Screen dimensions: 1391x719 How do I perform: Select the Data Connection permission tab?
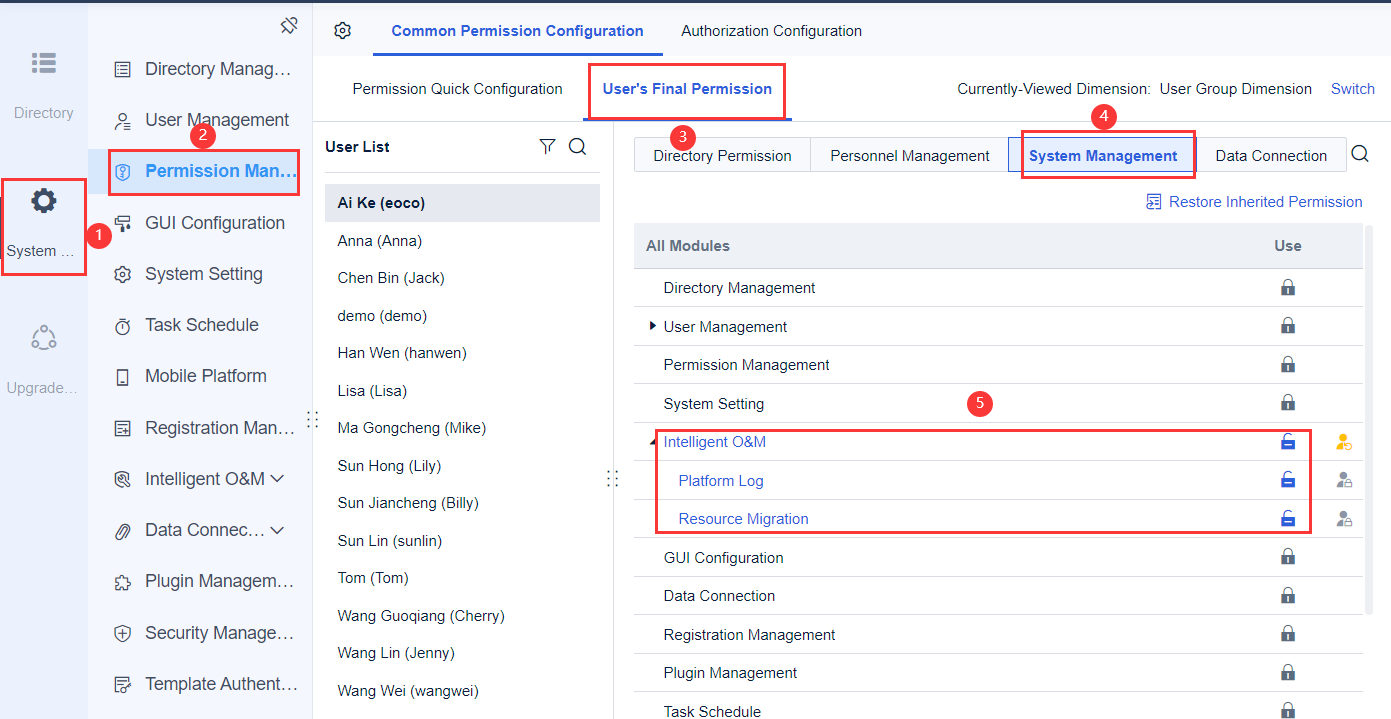(1271, 156)
